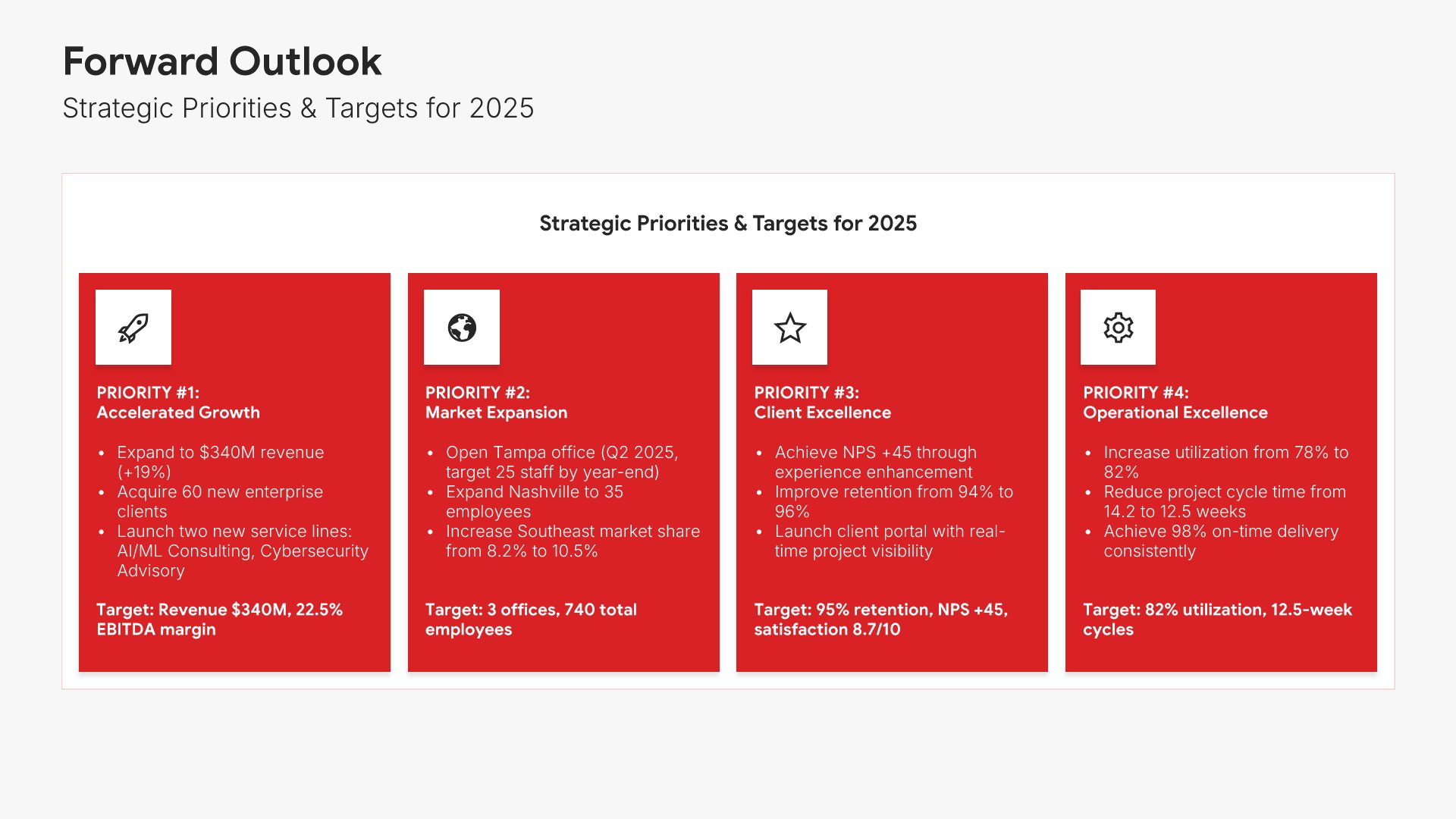This screenshot has height=819, width=1456.
Task: Select the "Operational Excellence" heading text
Action: point(1175,413)
